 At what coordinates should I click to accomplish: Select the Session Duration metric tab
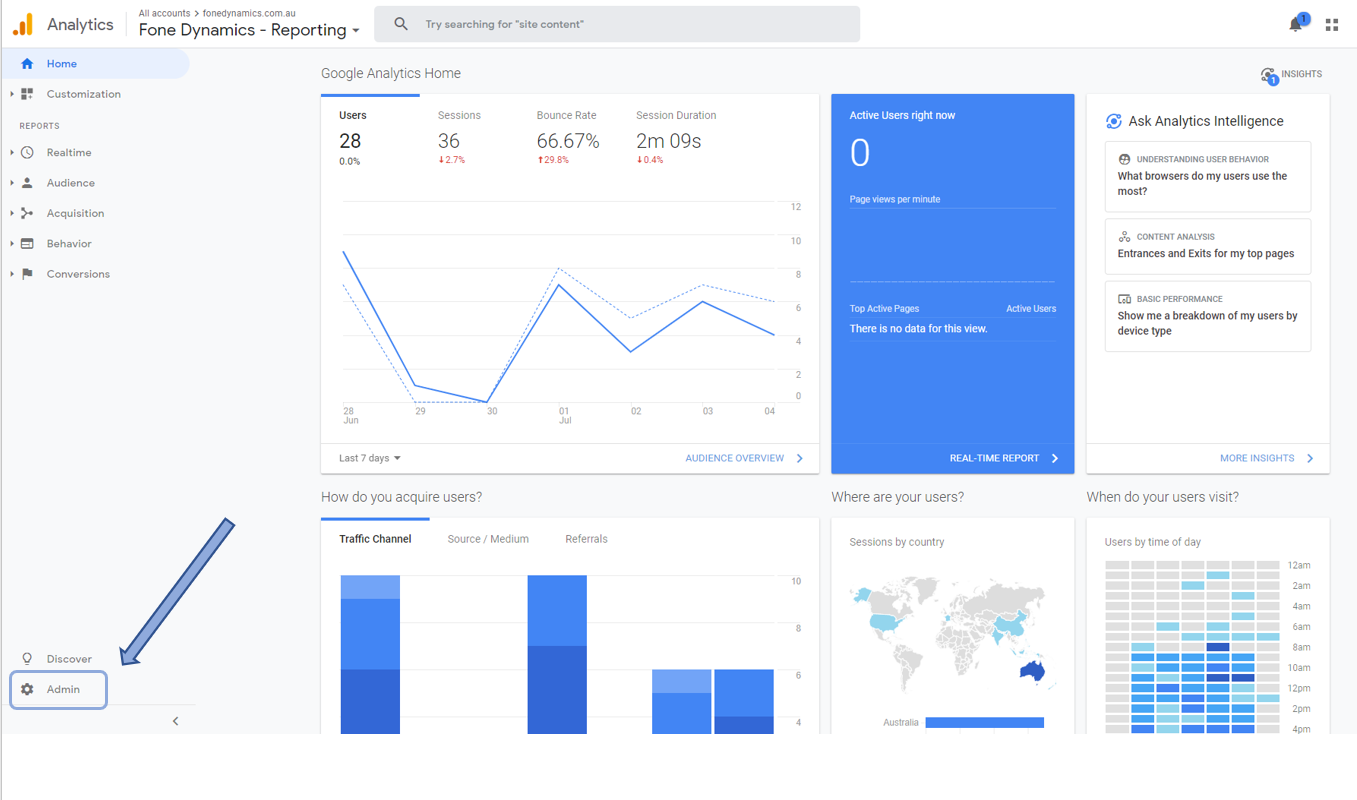pos(676,138)
